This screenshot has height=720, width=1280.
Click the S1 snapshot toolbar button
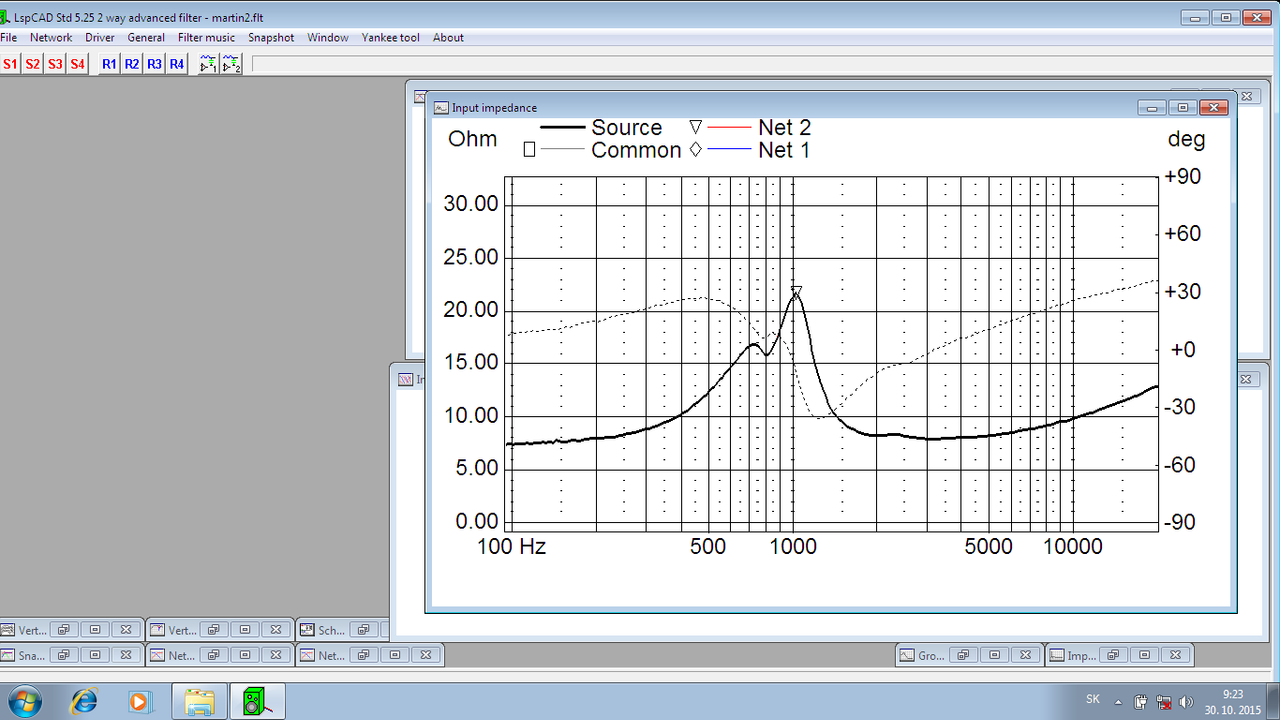coord(10,64)
